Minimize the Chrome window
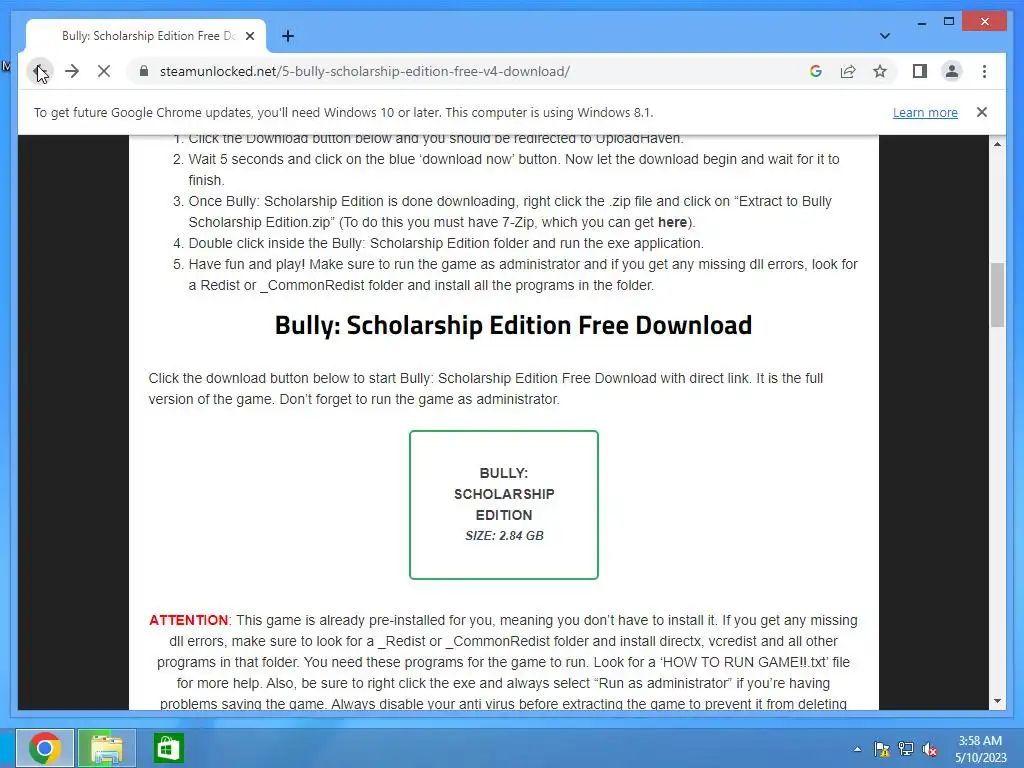 (x=921, y=22)
